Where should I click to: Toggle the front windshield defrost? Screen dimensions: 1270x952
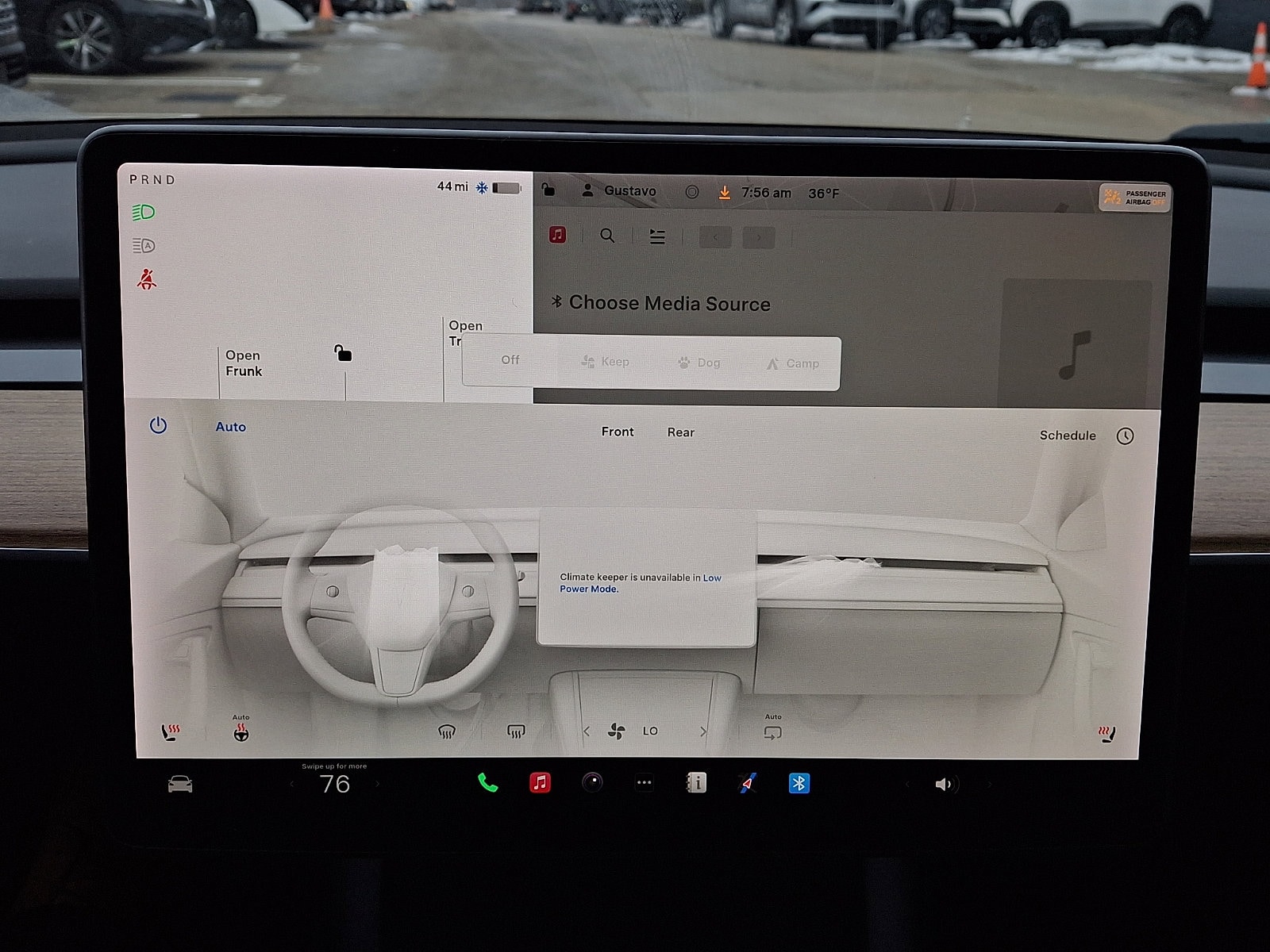(x=447, y=731)
